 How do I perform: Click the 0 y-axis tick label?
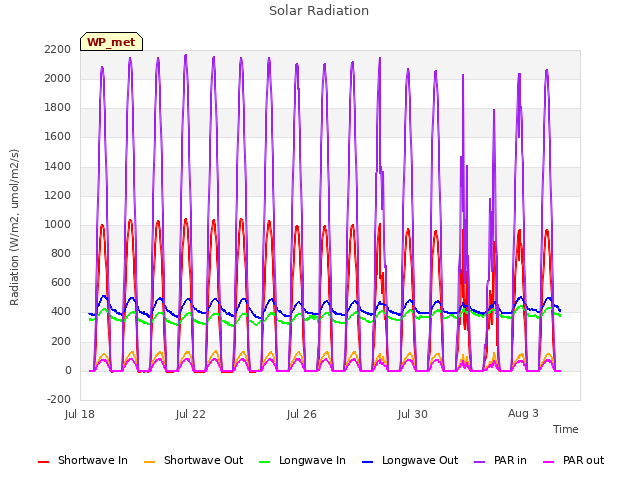tap(68, 371)
